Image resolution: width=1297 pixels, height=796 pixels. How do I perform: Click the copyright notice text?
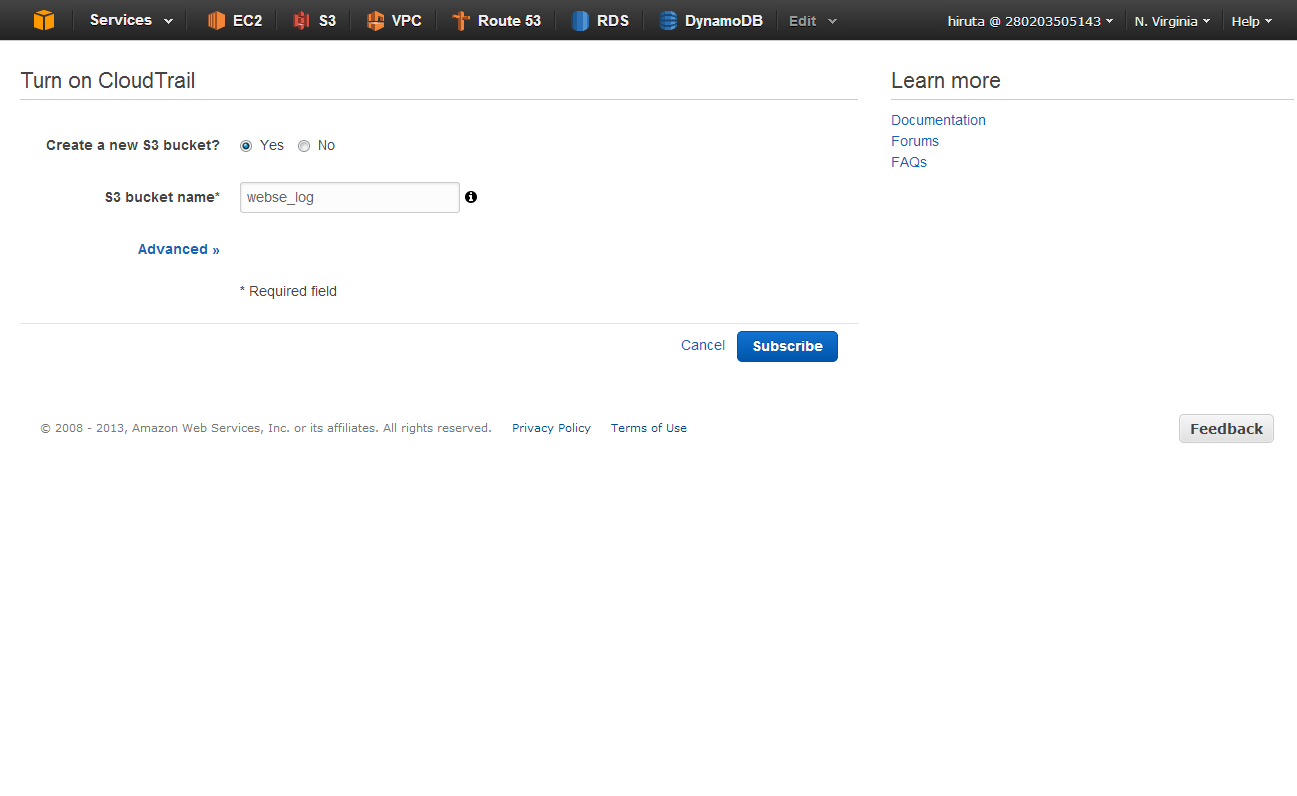tap(266, 428)
